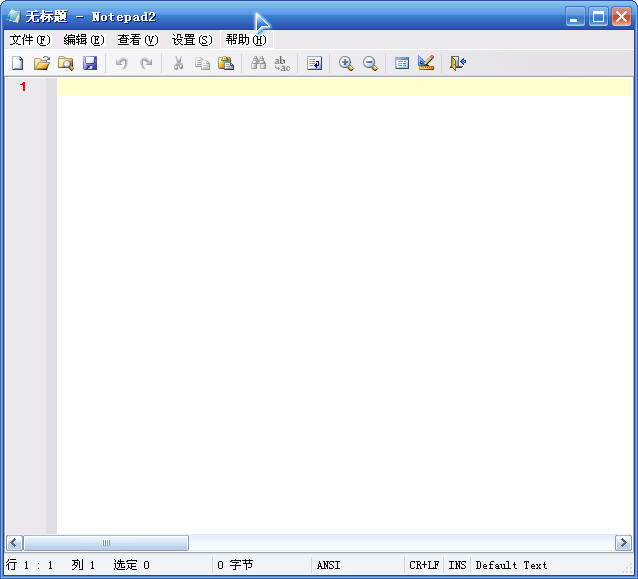Expand the 查看(V) menu
Screen dimensions: 638x579
137,40
